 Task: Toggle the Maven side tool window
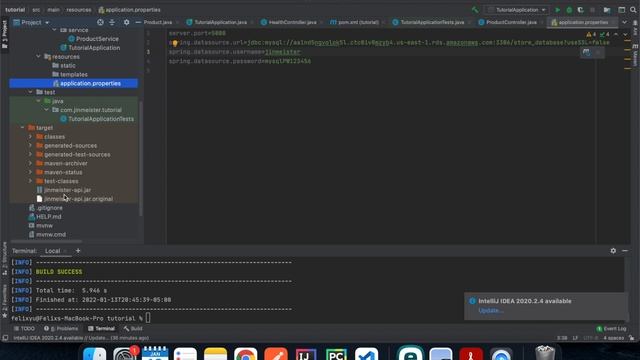point(635,55)
